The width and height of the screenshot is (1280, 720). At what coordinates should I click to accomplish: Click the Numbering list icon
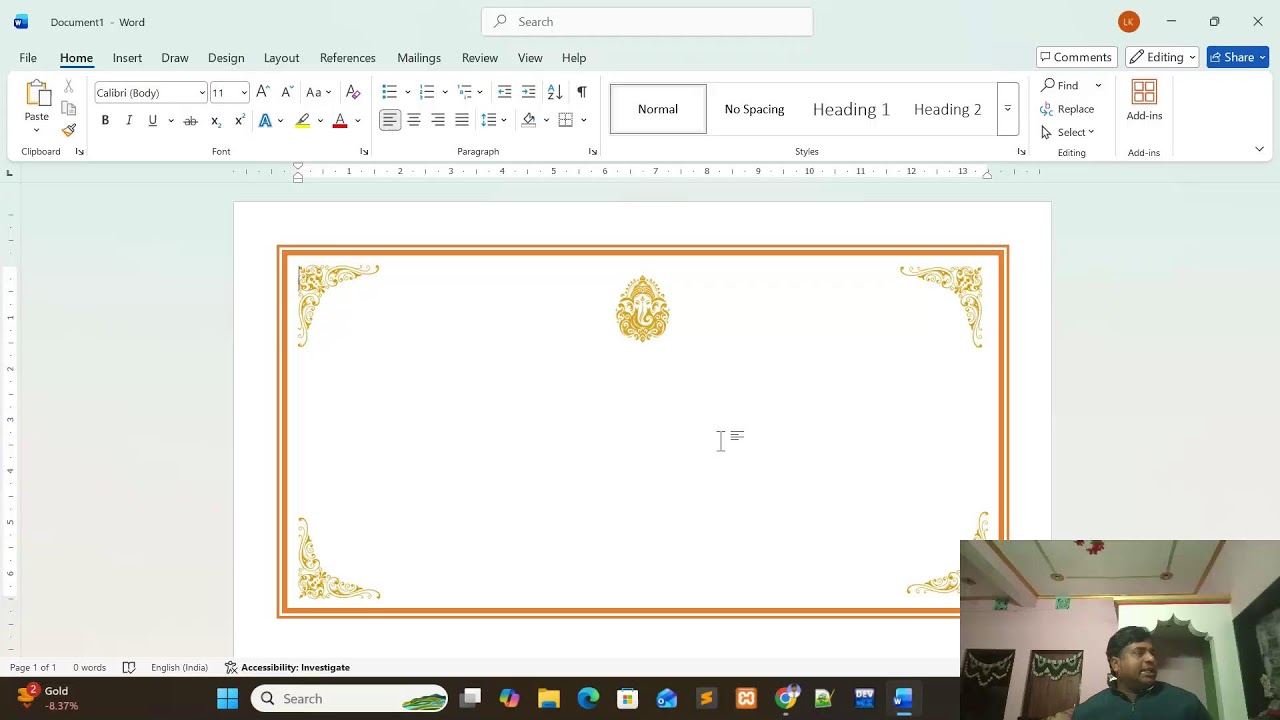point(427,92)
